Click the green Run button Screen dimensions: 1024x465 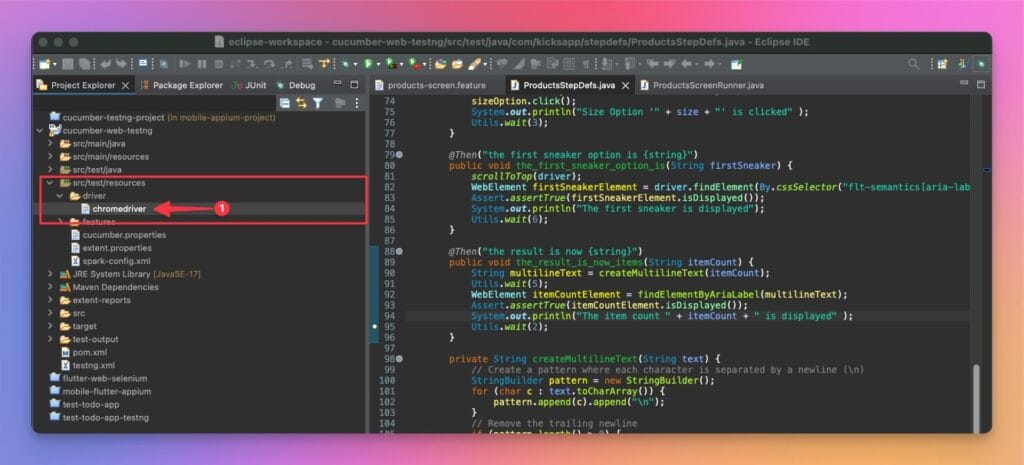[x=368, y=64]
